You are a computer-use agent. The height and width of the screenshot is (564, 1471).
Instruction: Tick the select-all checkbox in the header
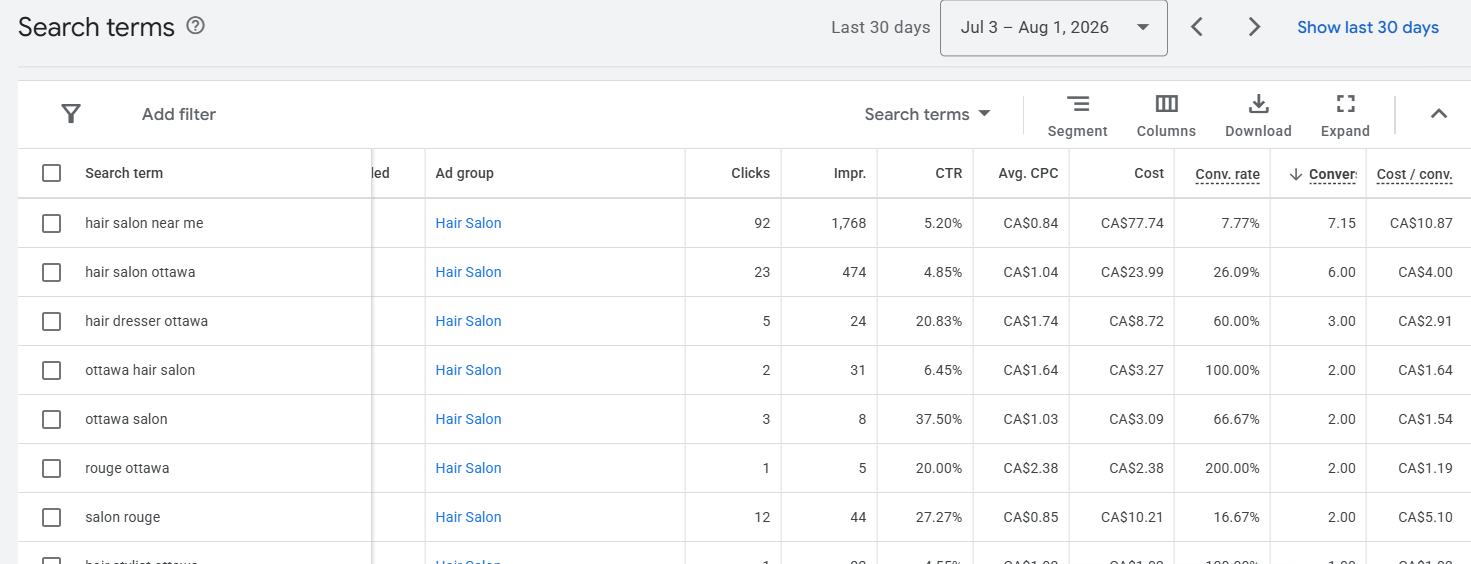click(x=51, y=173)
